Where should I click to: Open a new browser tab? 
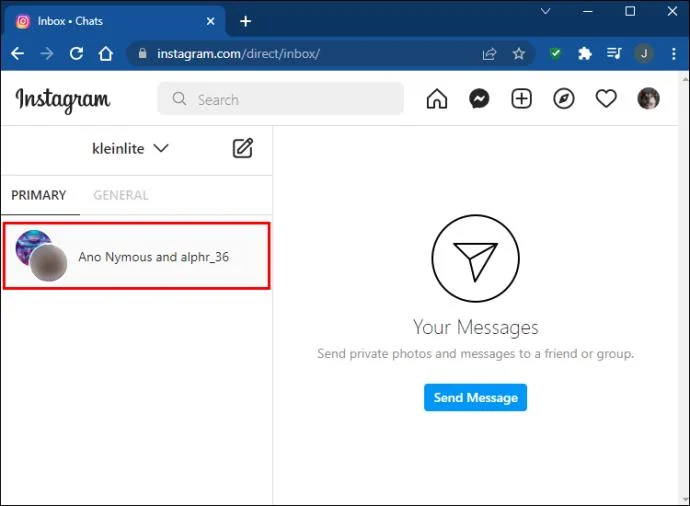pyautogui.click(x=246, y=21)
